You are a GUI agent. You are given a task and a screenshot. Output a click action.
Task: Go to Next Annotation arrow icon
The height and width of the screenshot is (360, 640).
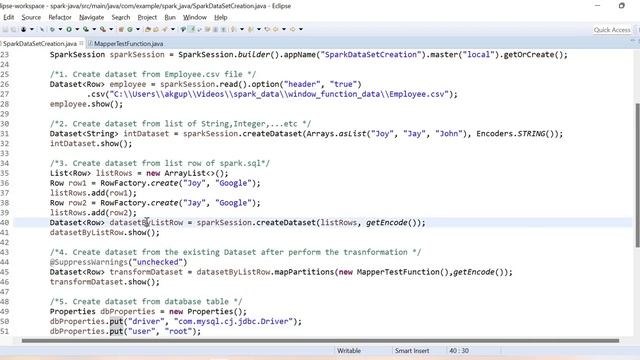pyautogui.click(x=234, y=29)
